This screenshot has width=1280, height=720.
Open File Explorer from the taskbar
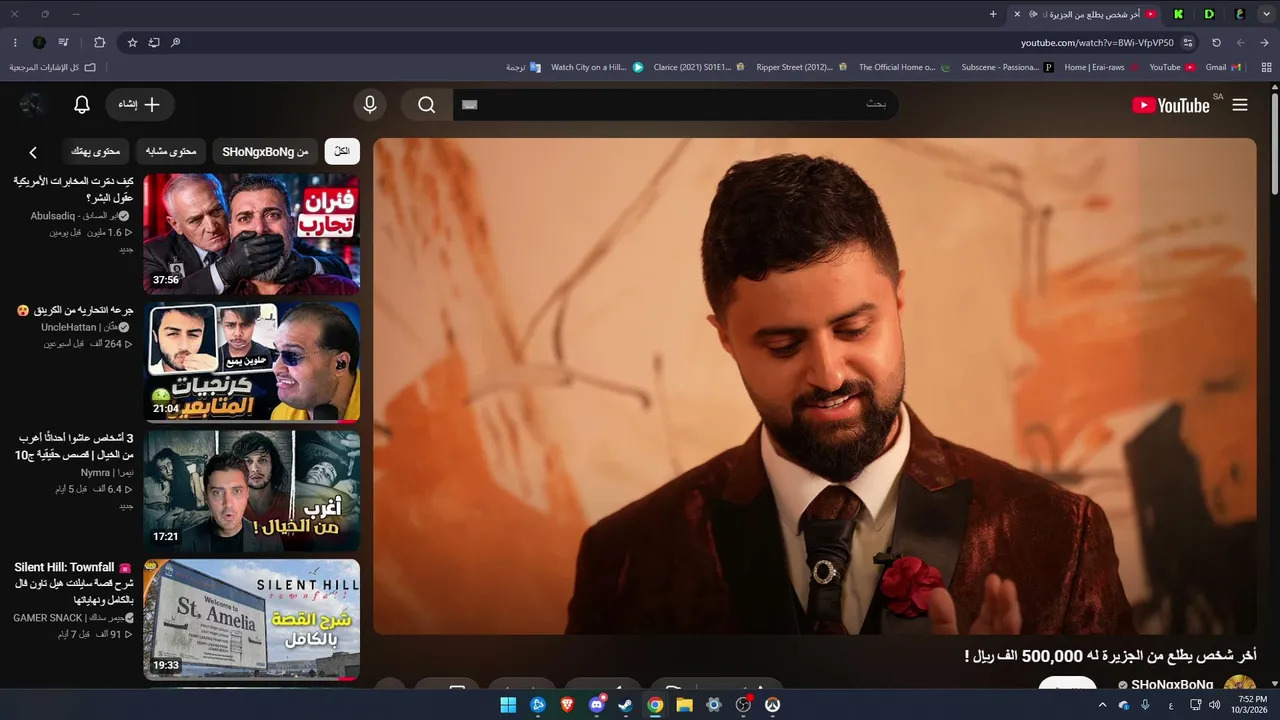pos(684,705)
